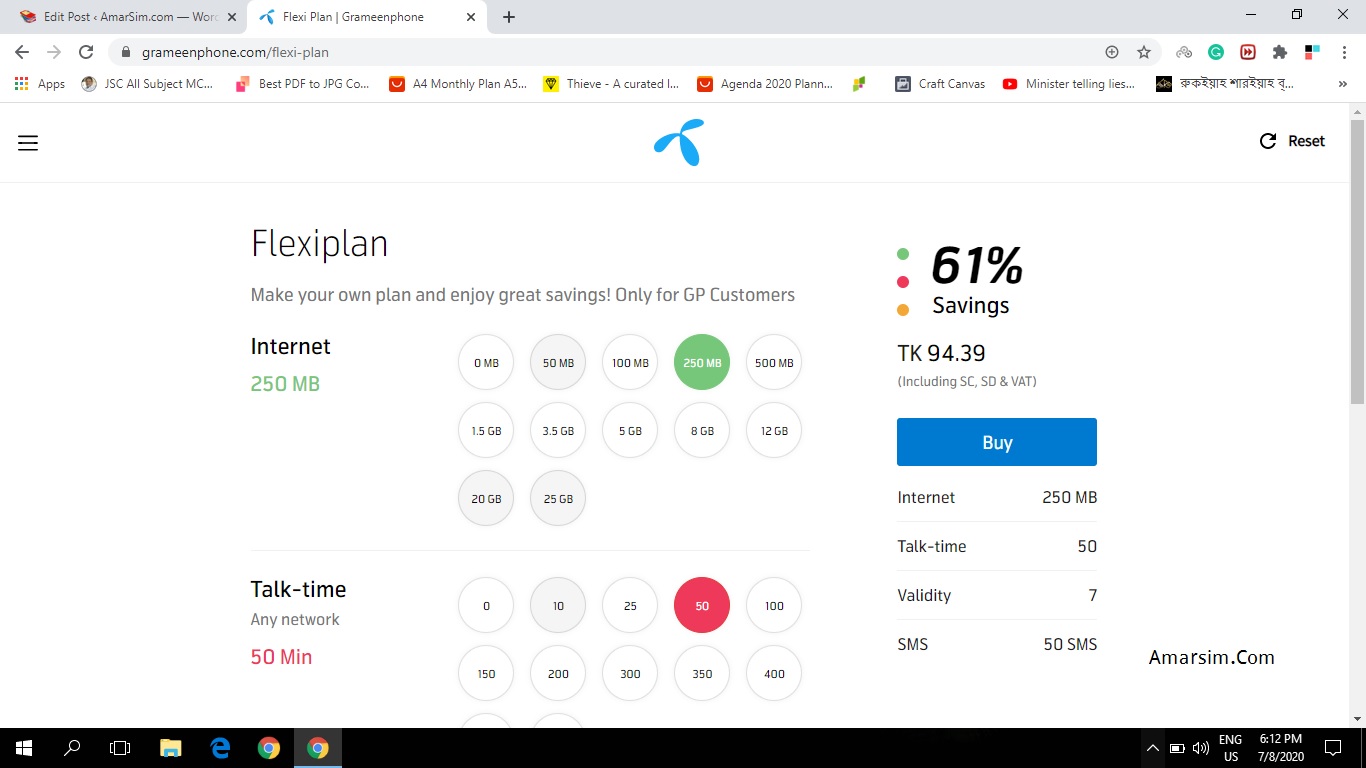This screenshot has width=1366, height=768.
Task: Select 300 minutes talk-time
Action: point(630,673)
